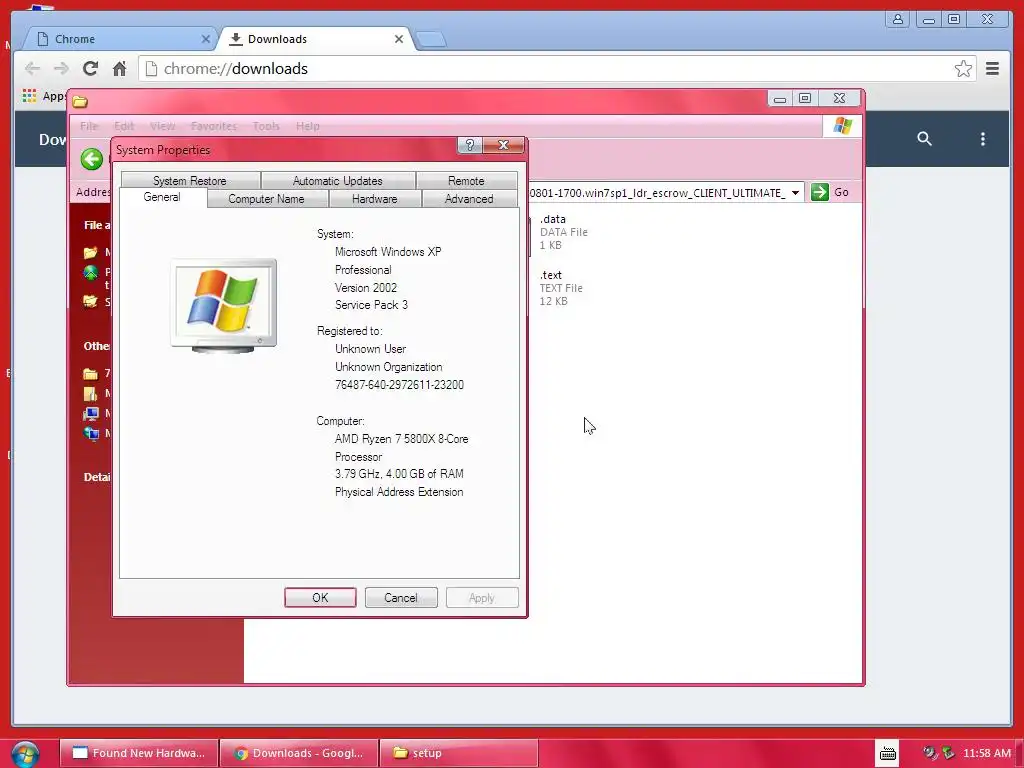1024x768 pixels.
Task: Open the Tools menu in Explorer
Action: (x=266, y=126)
